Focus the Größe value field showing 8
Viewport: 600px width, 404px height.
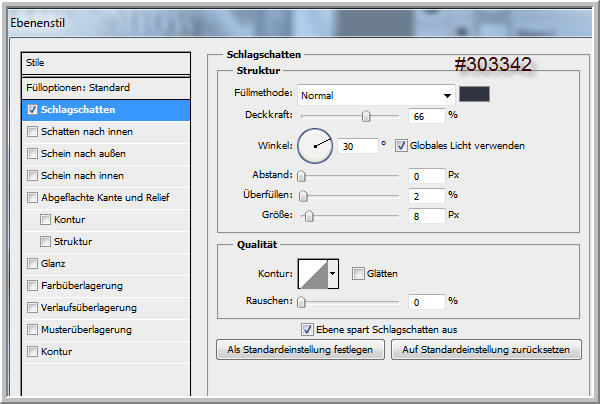tap(427, 217)
